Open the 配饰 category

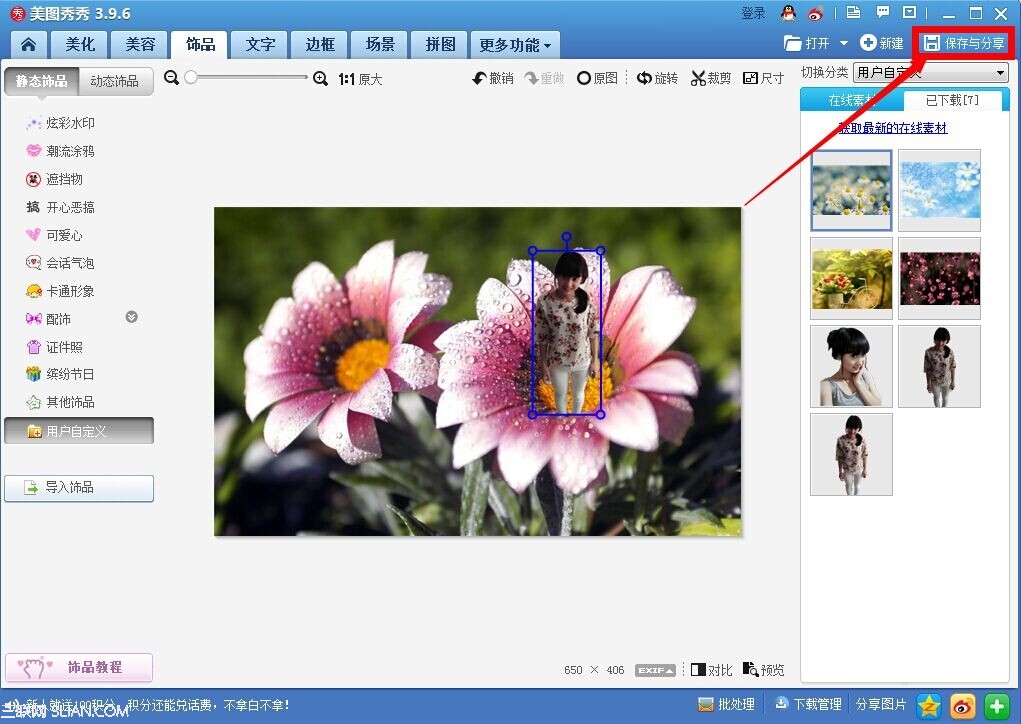pos(49,319)
